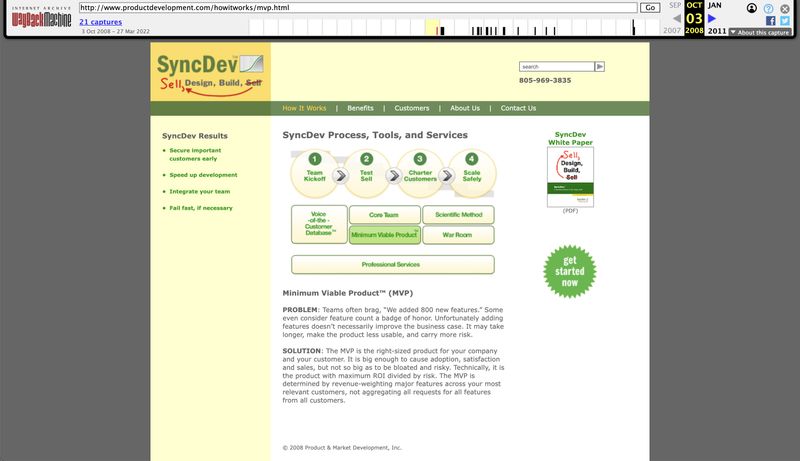The image size is (800, 461).
Task: Open Wayback user account icon
Action: click(752, 8)
